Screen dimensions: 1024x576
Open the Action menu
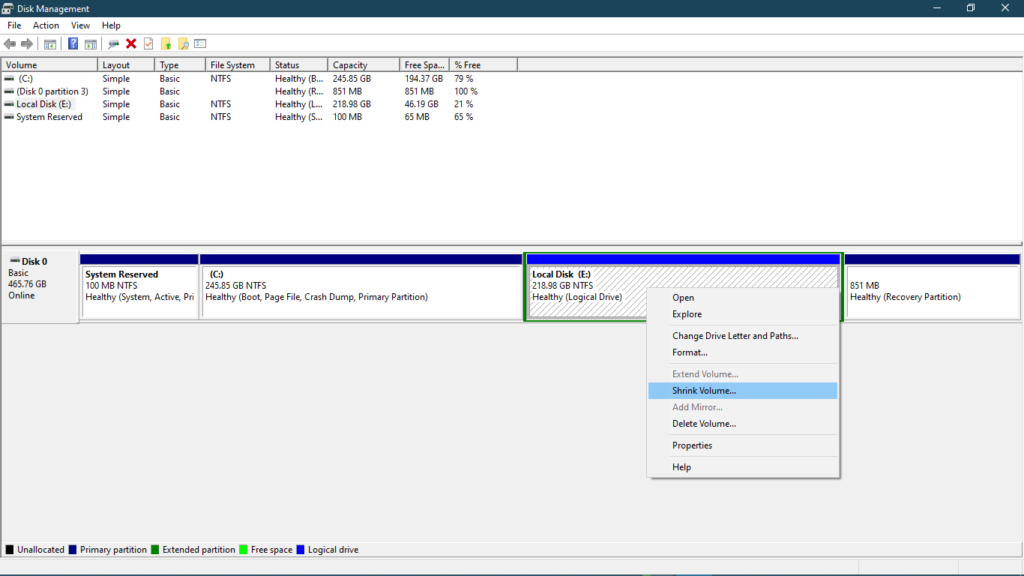46,25
